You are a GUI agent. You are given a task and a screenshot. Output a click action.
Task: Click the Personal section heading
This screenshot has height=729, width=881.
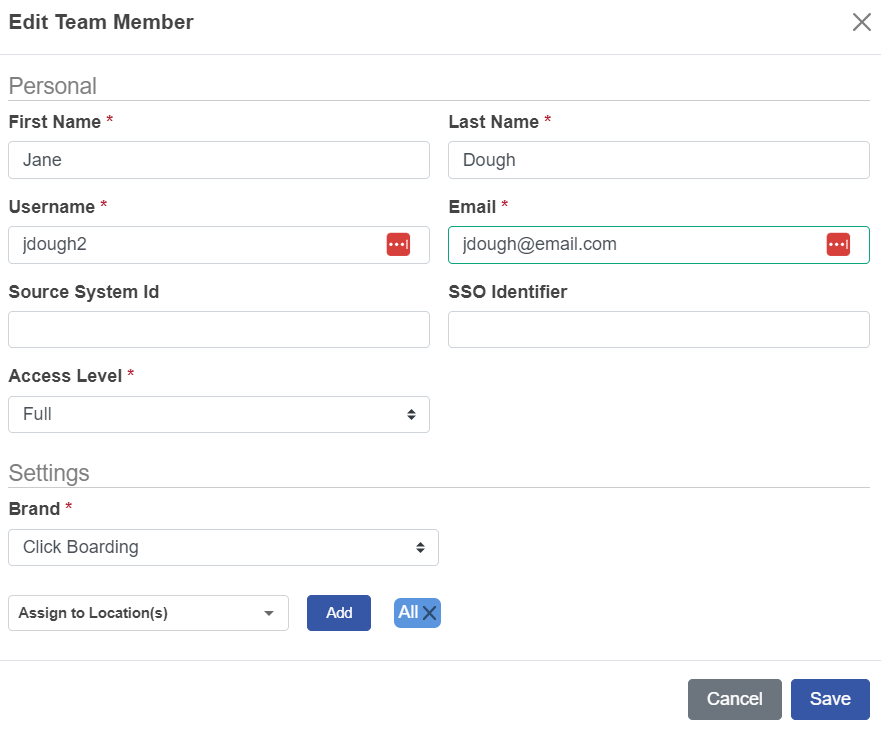pyautogui.click(x=52, y=86)
